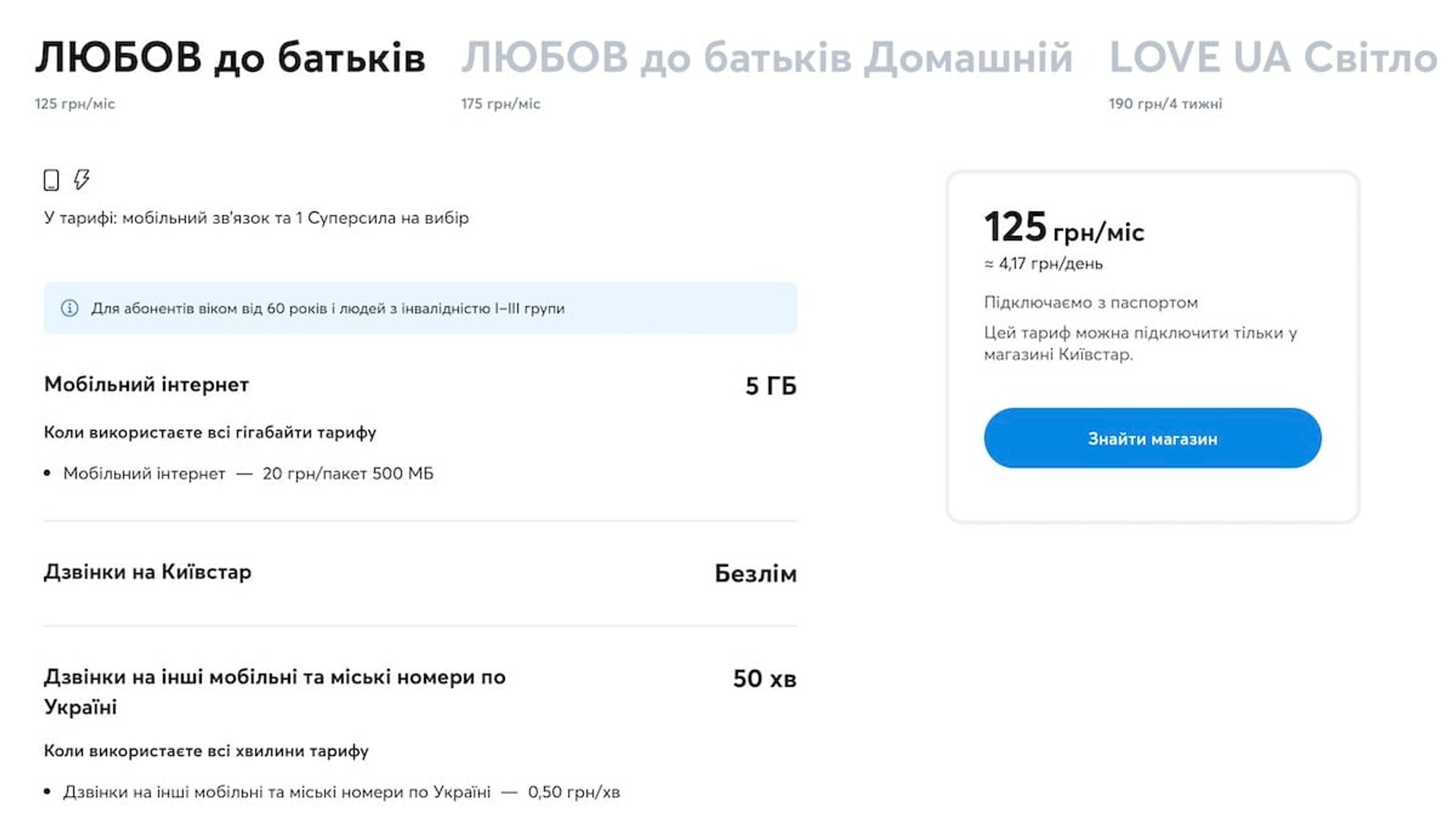Click the Безлім value
The height and width of the screenshot is (821, 1456).
coord(755,574)
